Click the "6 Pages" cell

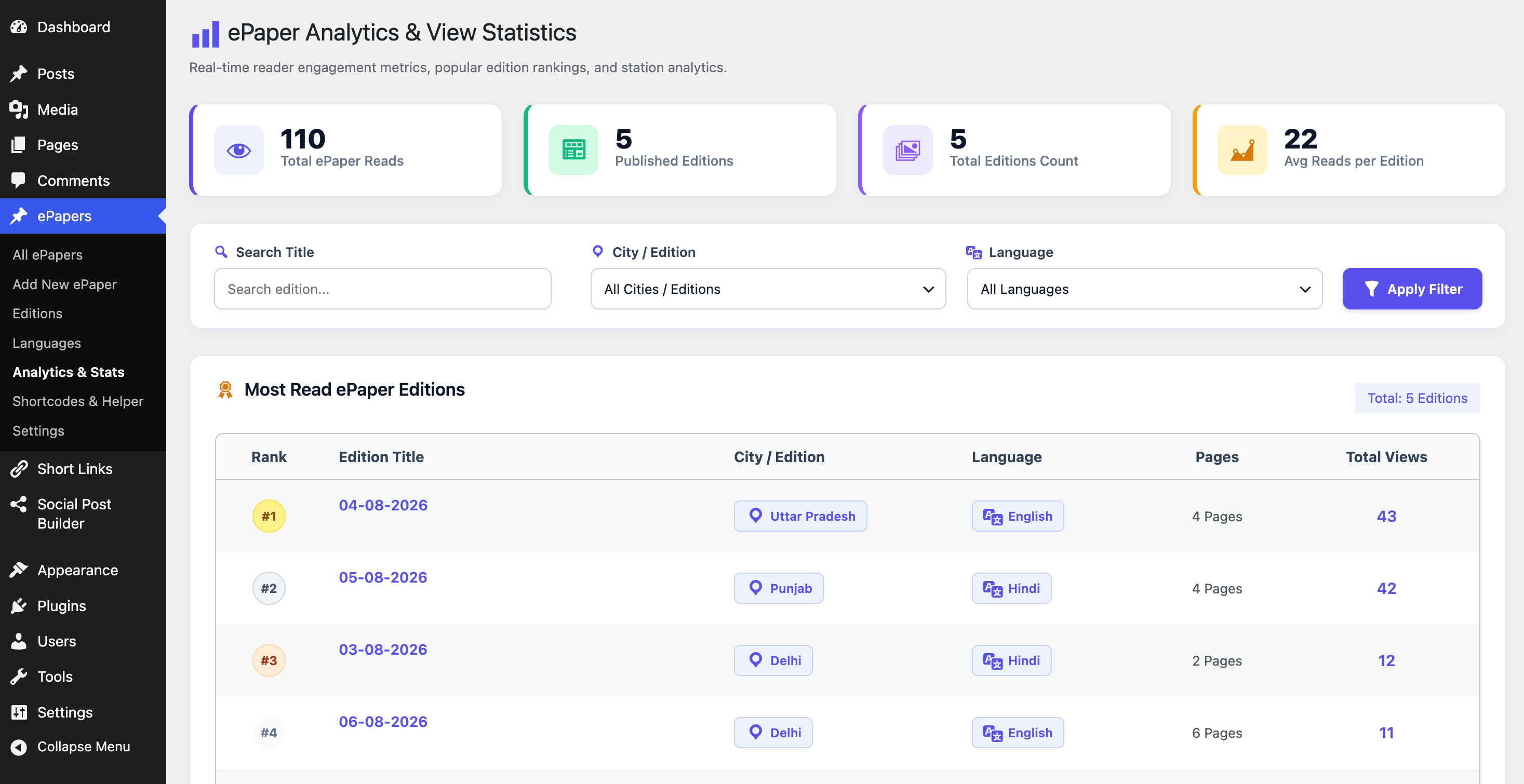pos(1217,733)
